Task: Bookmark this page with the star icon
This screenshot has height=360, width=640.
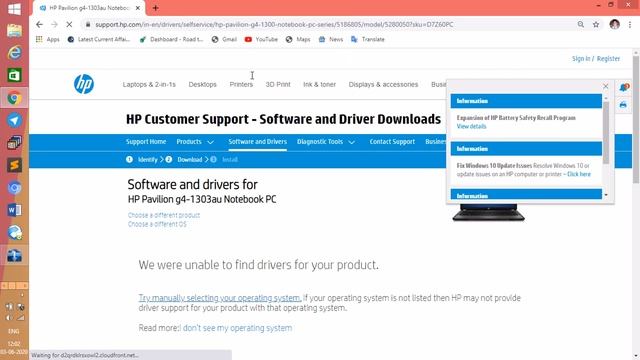Action: click(596, 24)
